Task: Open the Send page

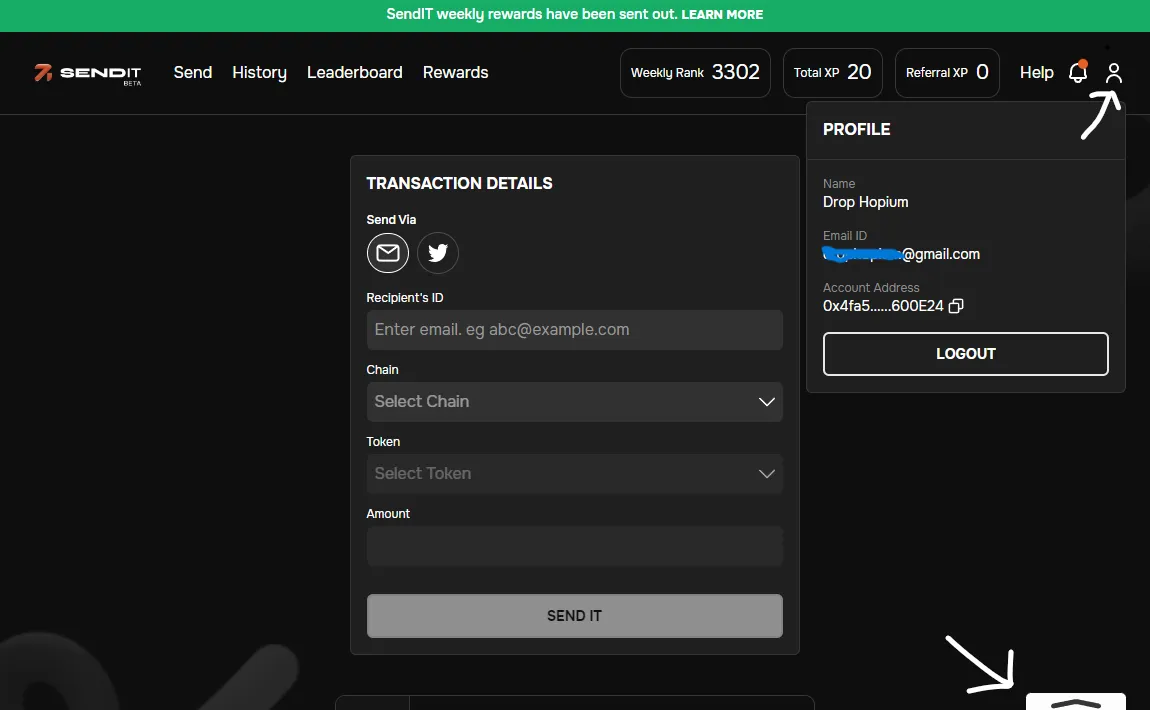Action: pos(193,73)
